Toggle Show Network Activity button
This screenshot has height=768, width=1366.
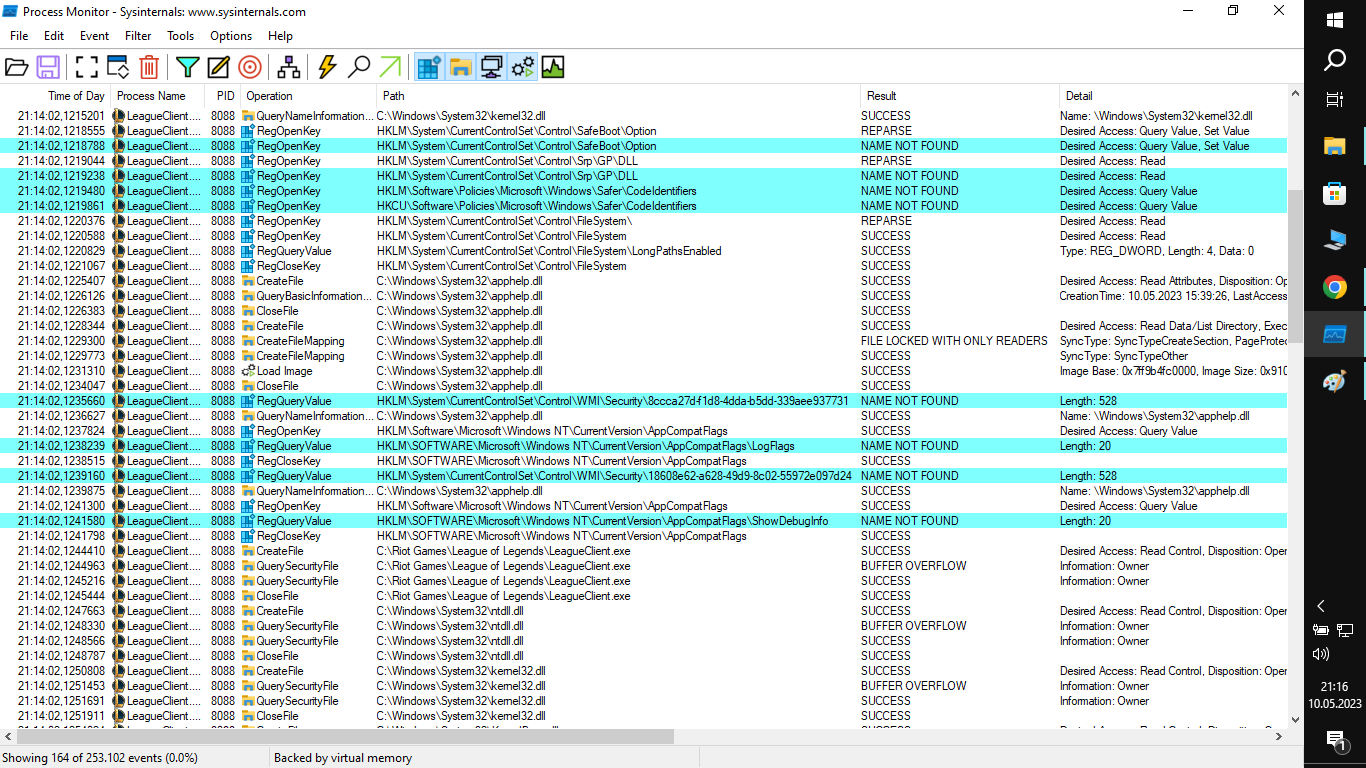point(491,67)
